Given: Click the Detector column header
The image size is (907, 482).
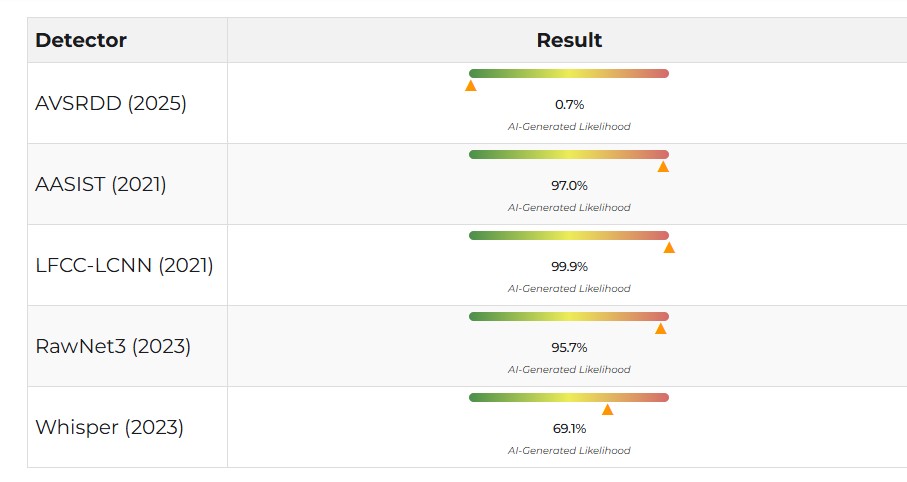Looking at the screenshot, I should point(81,41).
